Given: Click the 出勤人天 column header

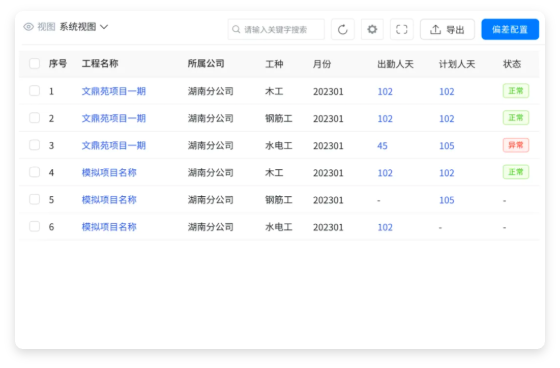Looking at the screenshot, I should (395, 64).
